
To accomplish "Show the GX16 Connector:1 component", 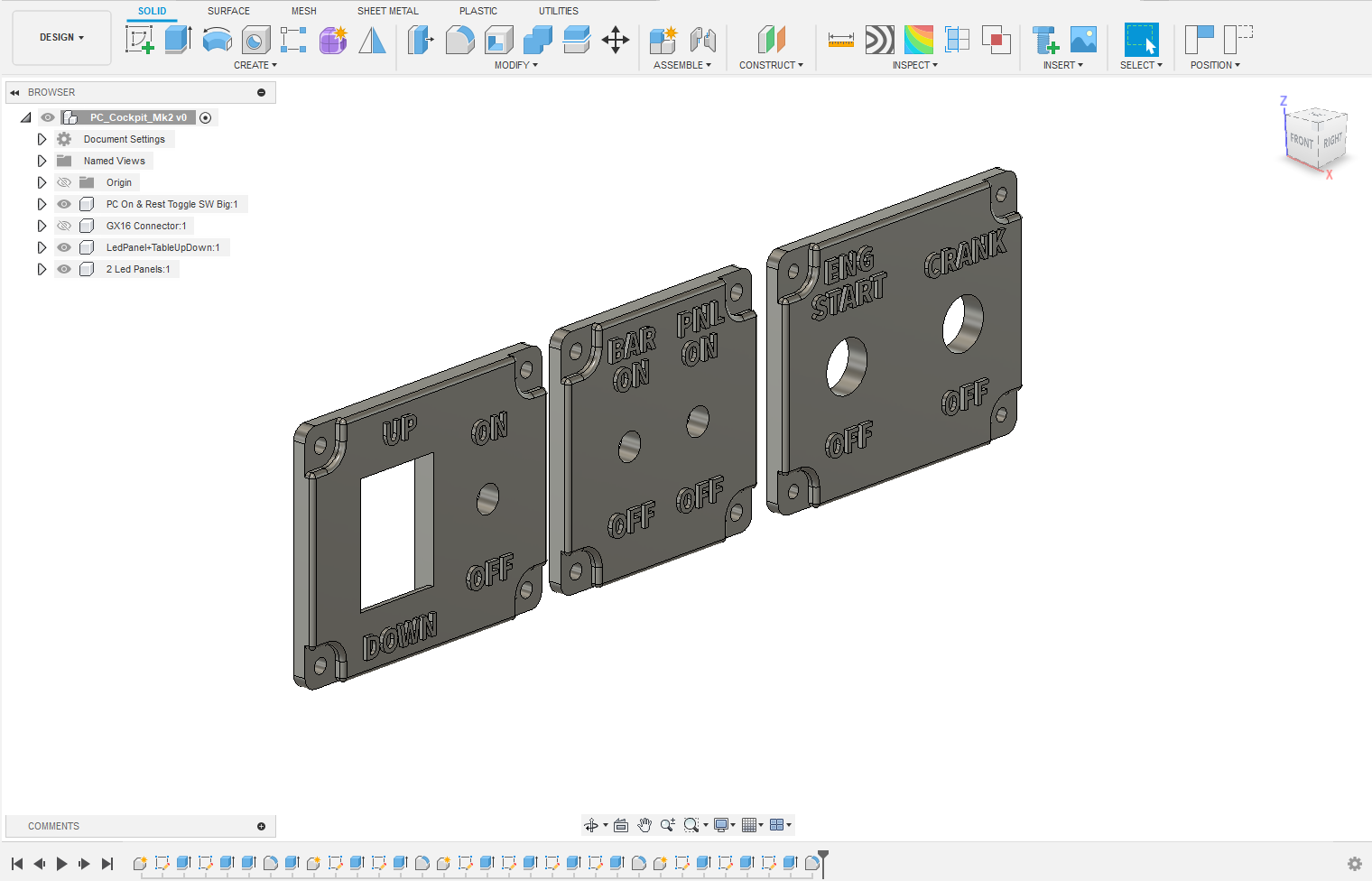I will pyautogui.click(x=64, y=226).
